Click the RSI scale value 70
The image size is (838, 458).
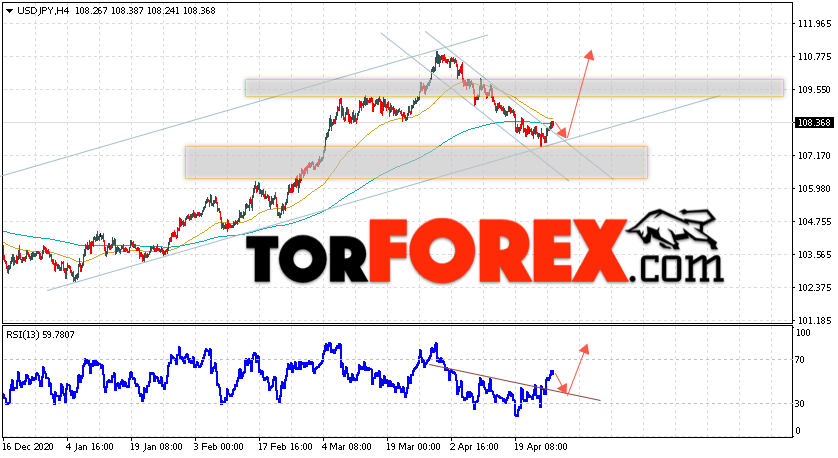click(800, 360)
